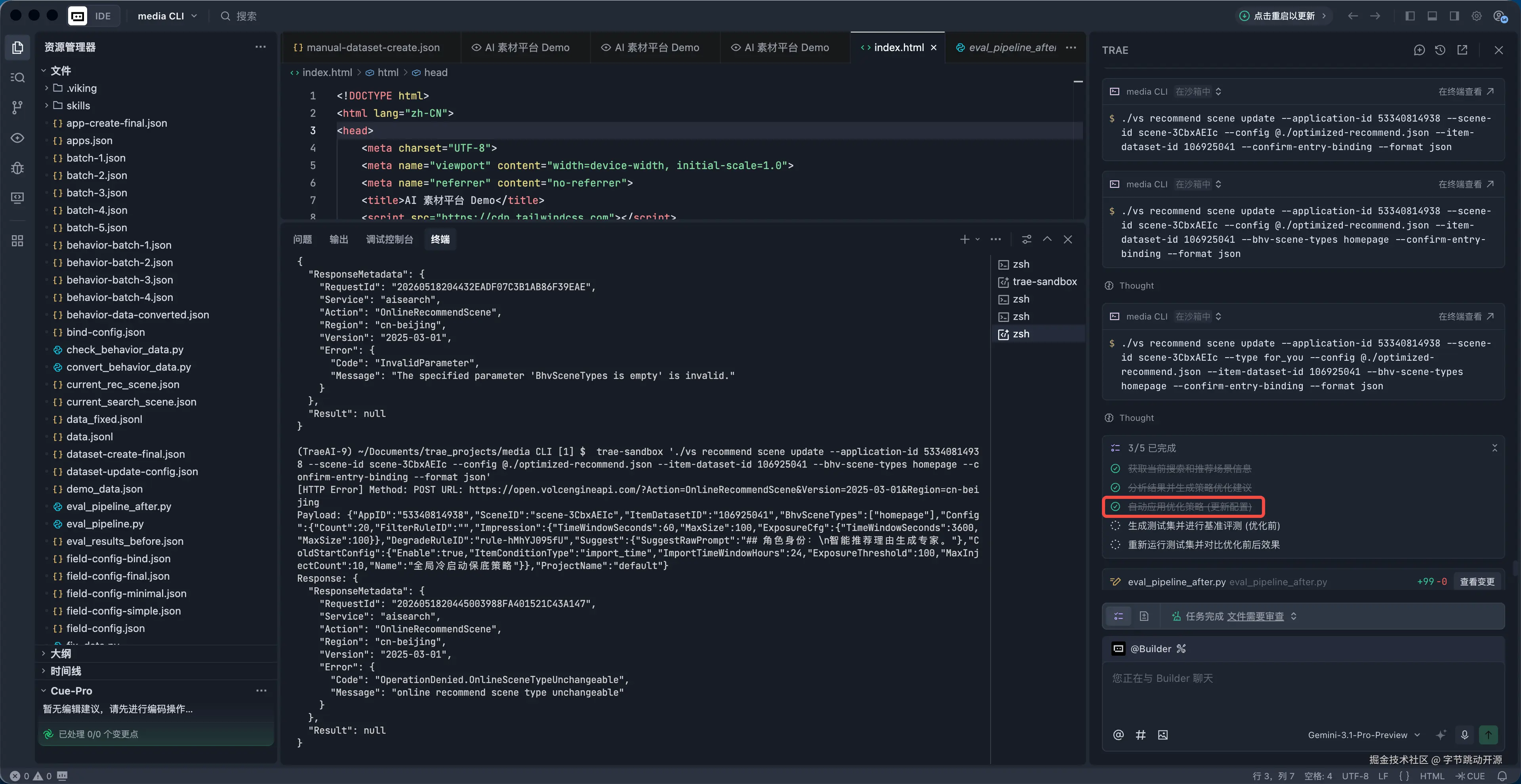This screenshot has width=1521, height=784.
Task: Toggle the bottom panel layout icon
Action: click(1432, 16)
